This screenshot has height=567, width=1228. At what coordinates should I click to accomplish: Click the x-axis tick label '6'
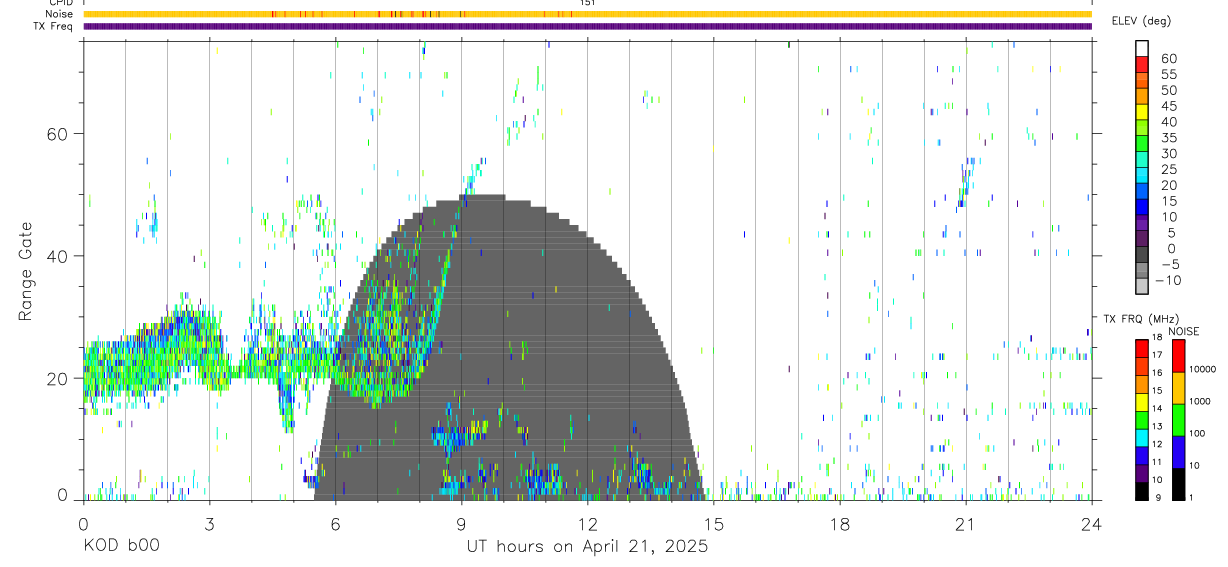pos(335,524)
